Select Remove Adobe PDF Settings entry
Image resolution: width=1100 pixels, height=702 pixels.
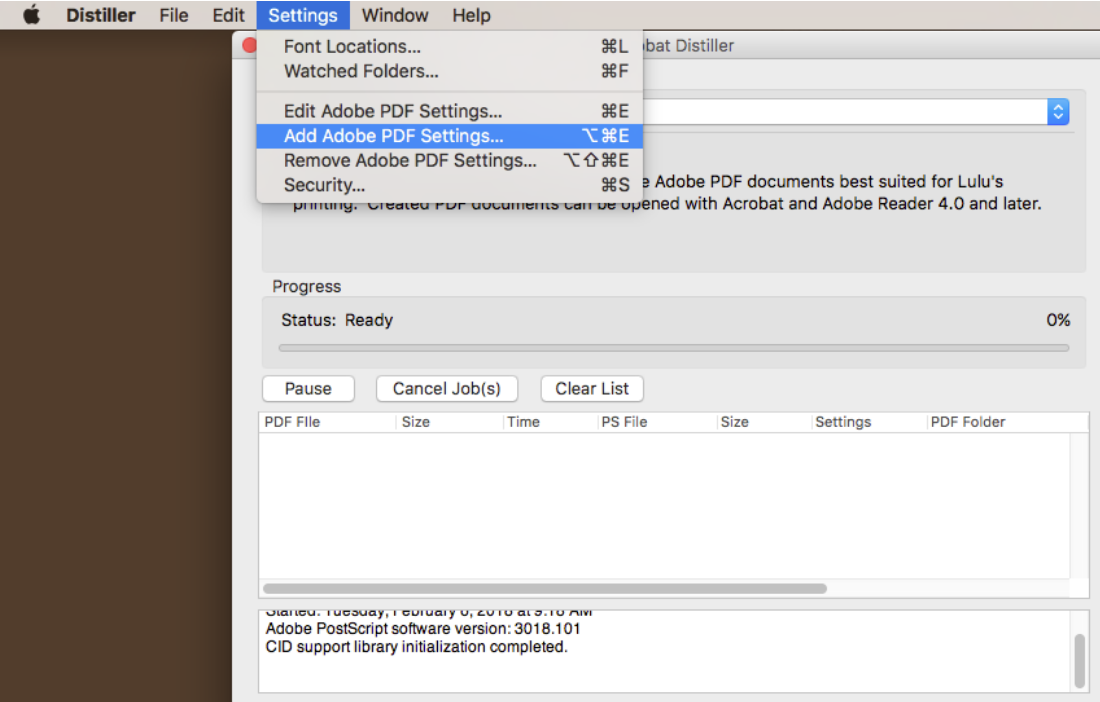click(x=450, y=161)
